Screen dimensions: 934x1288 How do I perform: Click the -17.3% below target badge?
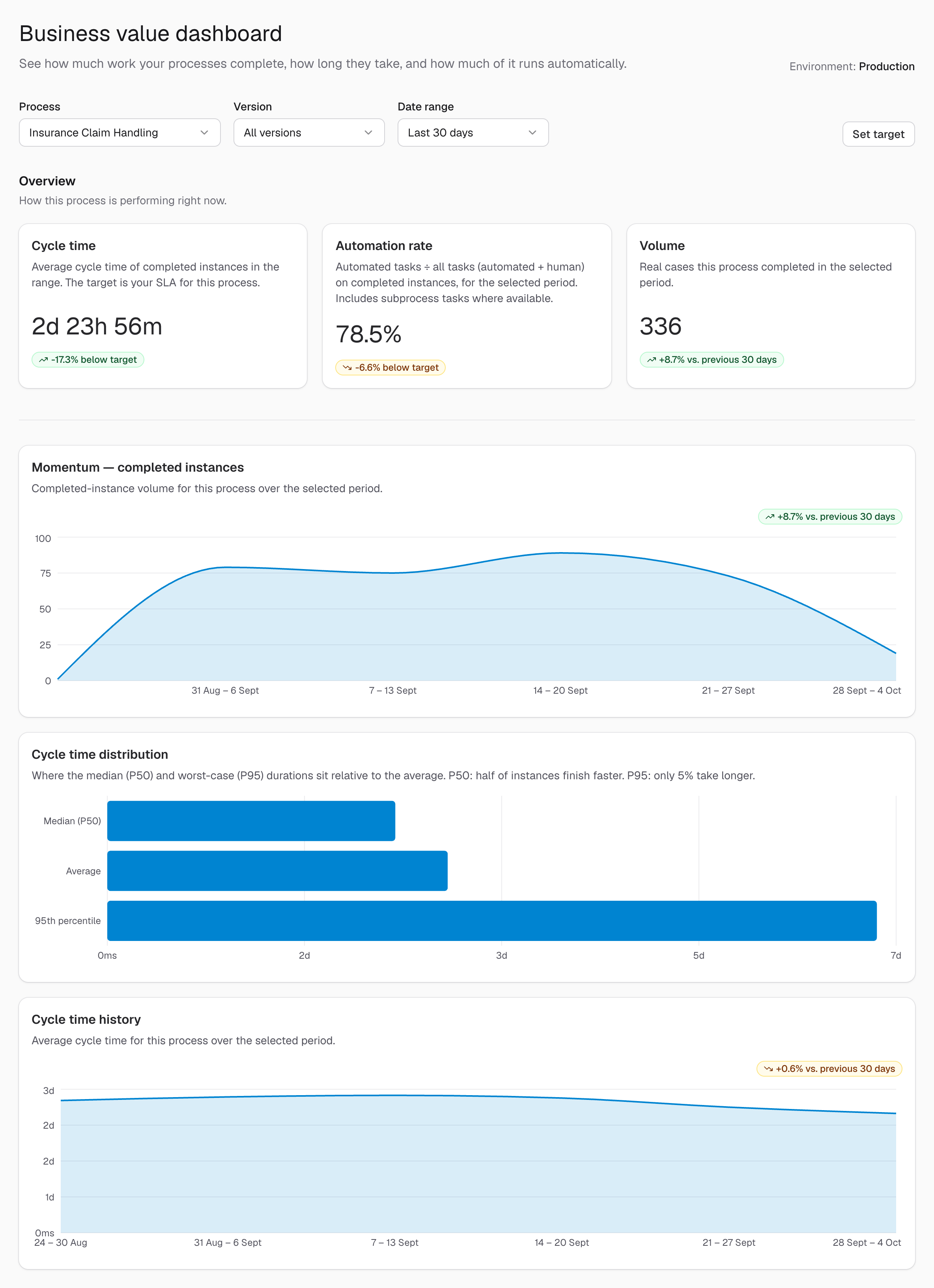click(88, 360)
